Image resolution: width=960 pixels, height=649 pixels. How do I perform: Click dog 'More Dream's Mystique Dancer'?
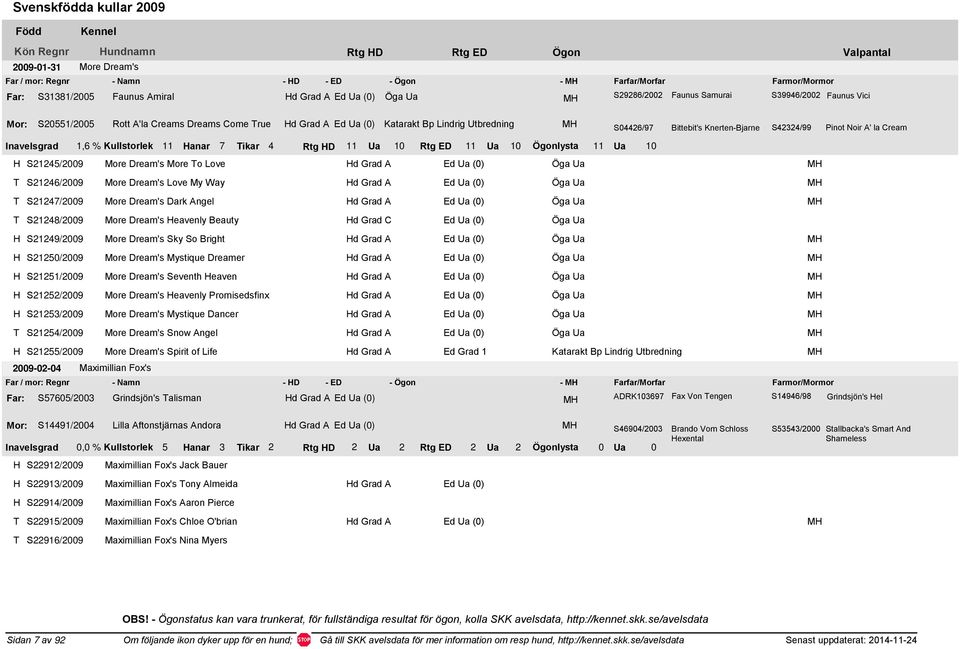171,314
